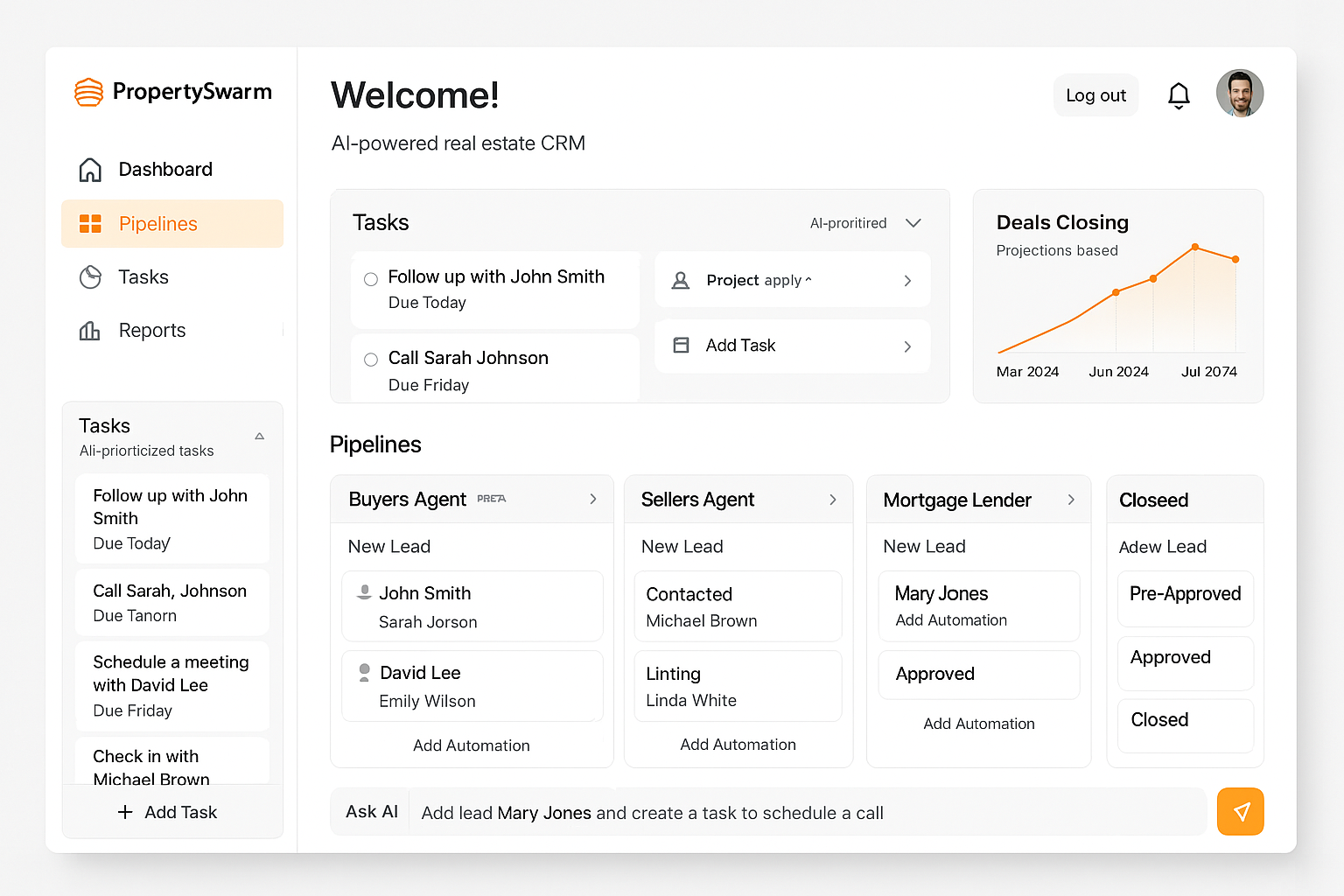Image resolution: width=1344 pixels, height=896 pixels.
Task: Click the Closeed pipeline header
Action: [x=1186, y=500]
